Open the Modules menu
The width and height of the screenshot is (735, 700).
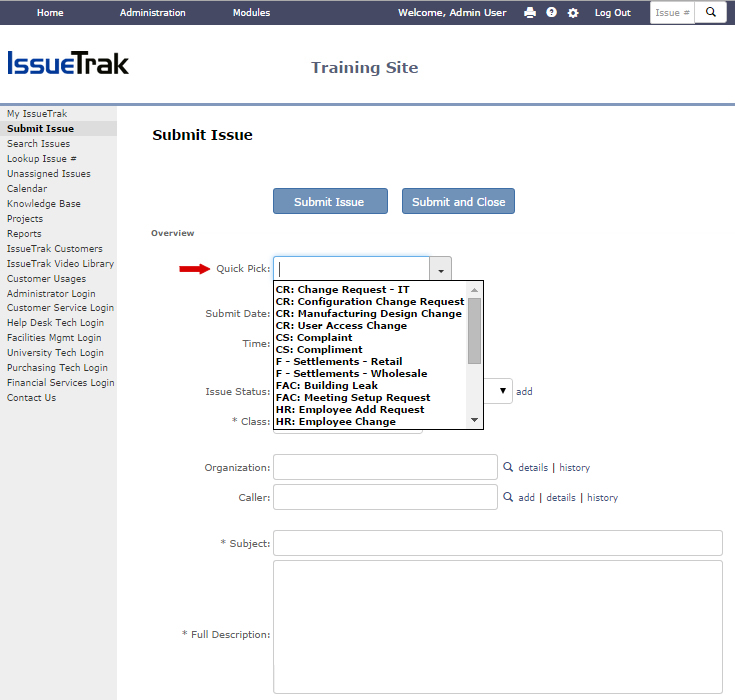click(251, 13)
